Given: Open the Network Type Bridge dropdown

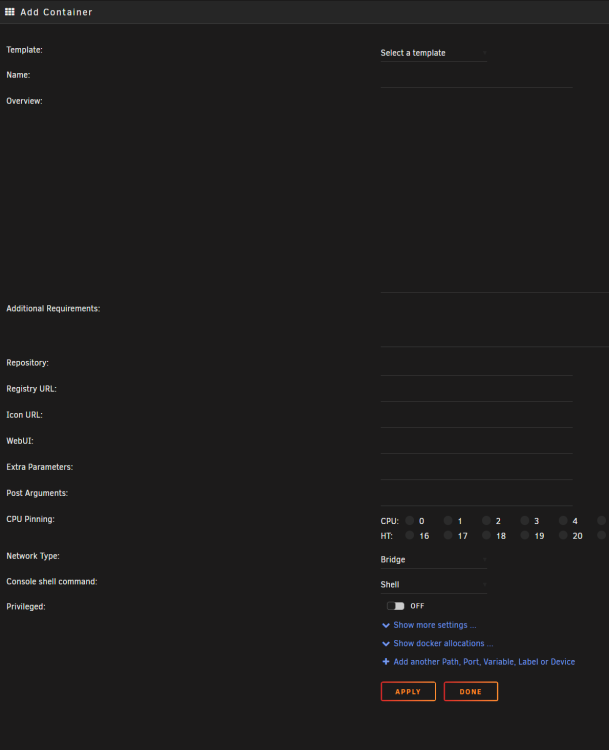Looking at the screenshot, I should [433, 560].
